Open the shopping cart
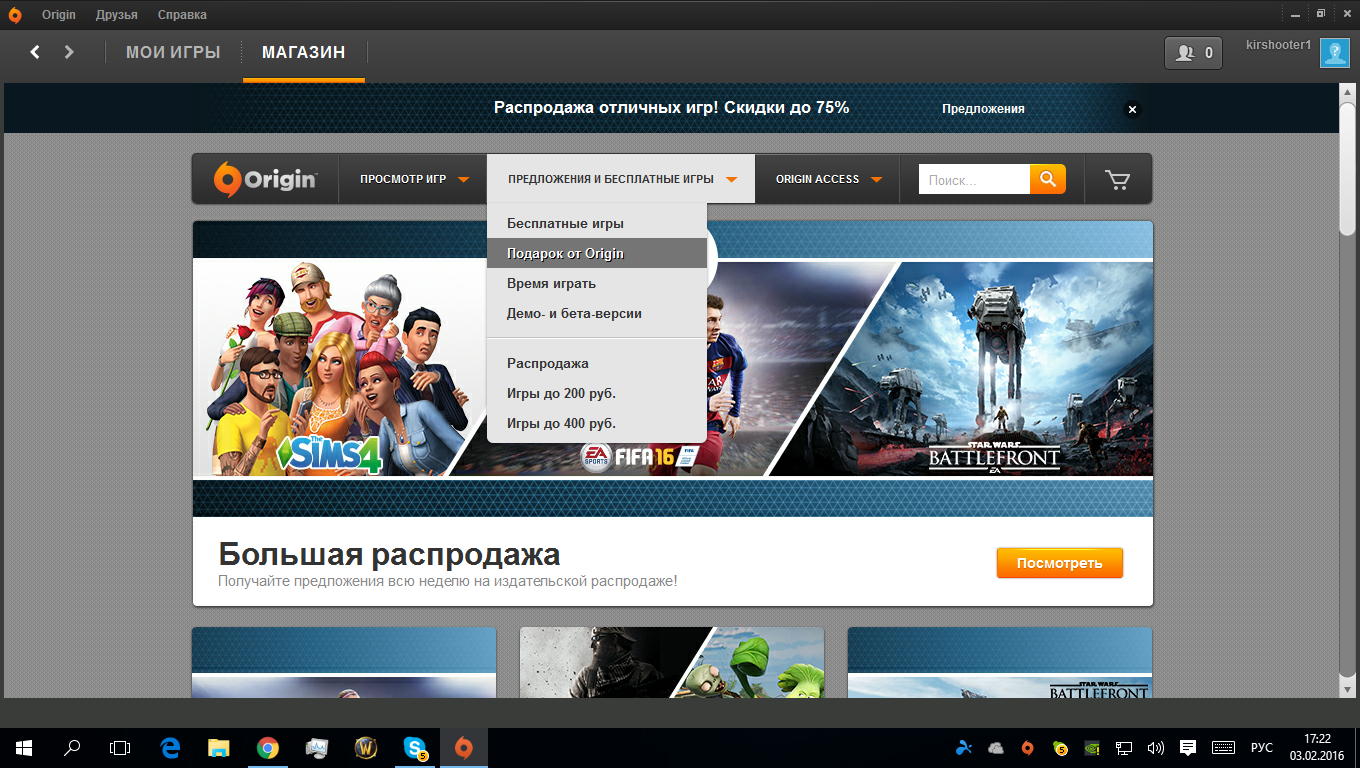The width and height of the screenshot is (1360, 768). 1117,180
